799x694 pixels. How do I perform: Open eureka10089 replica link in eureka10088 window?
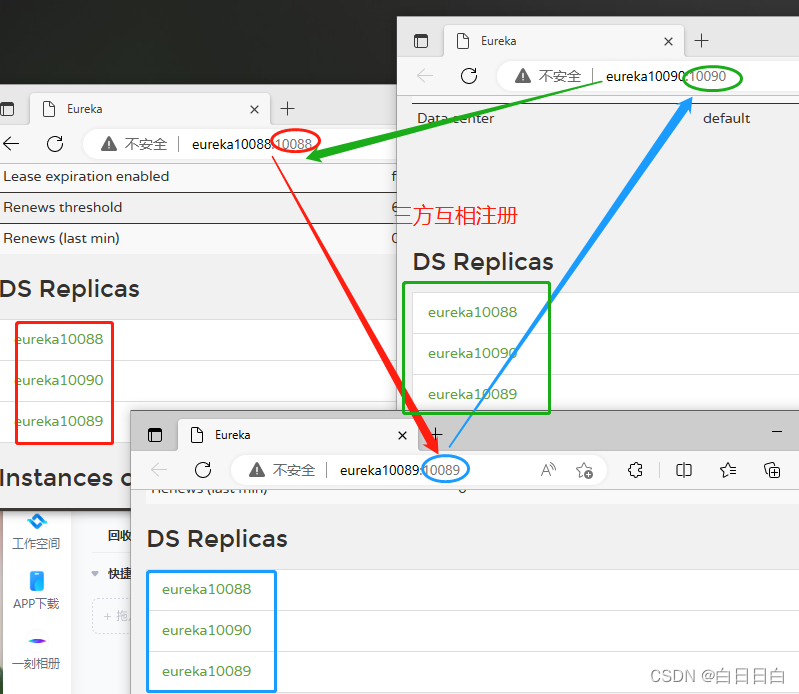(x=60, y=421)
